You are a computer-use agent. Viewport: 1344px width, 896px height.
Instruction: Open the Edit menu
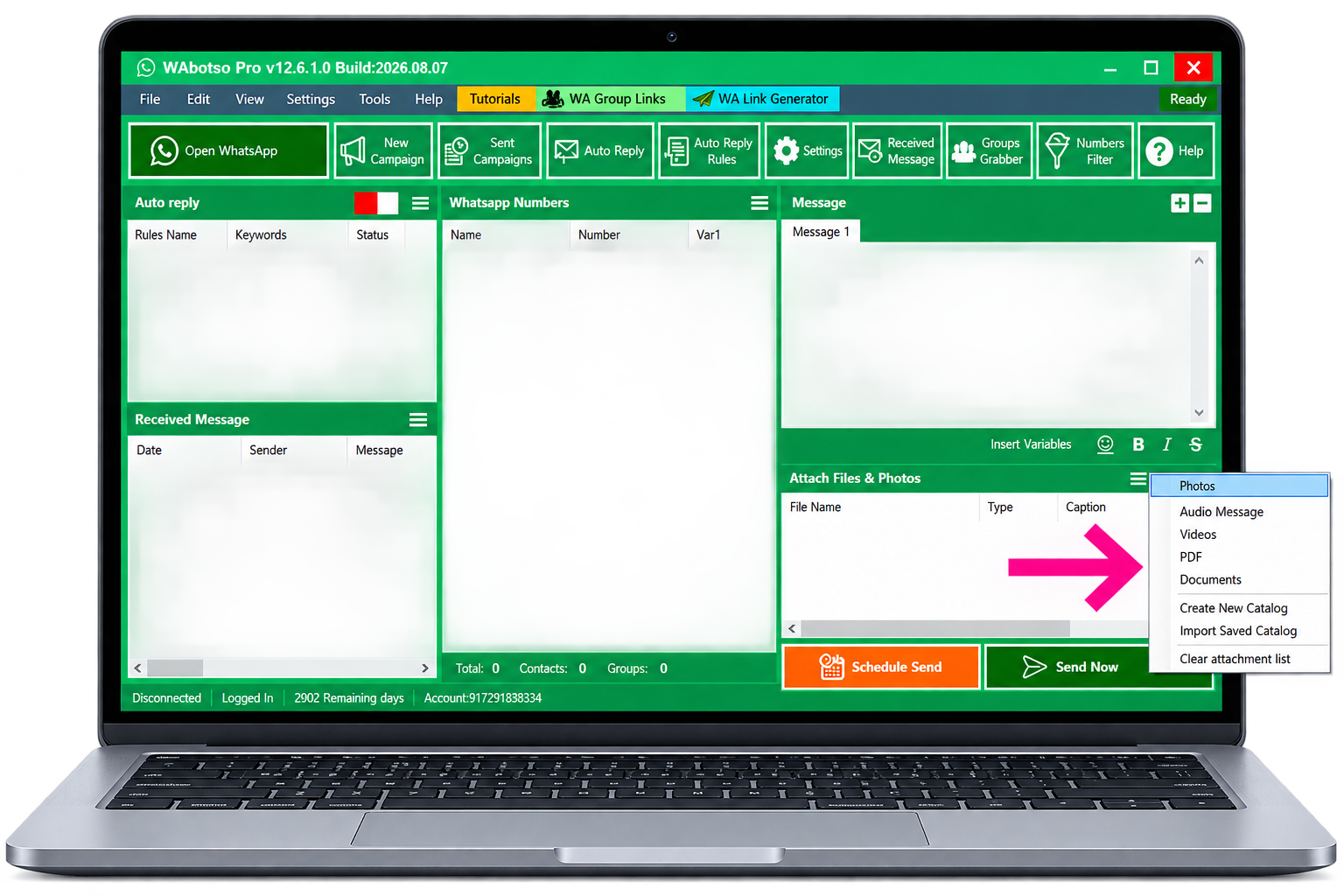click(199, 99)
